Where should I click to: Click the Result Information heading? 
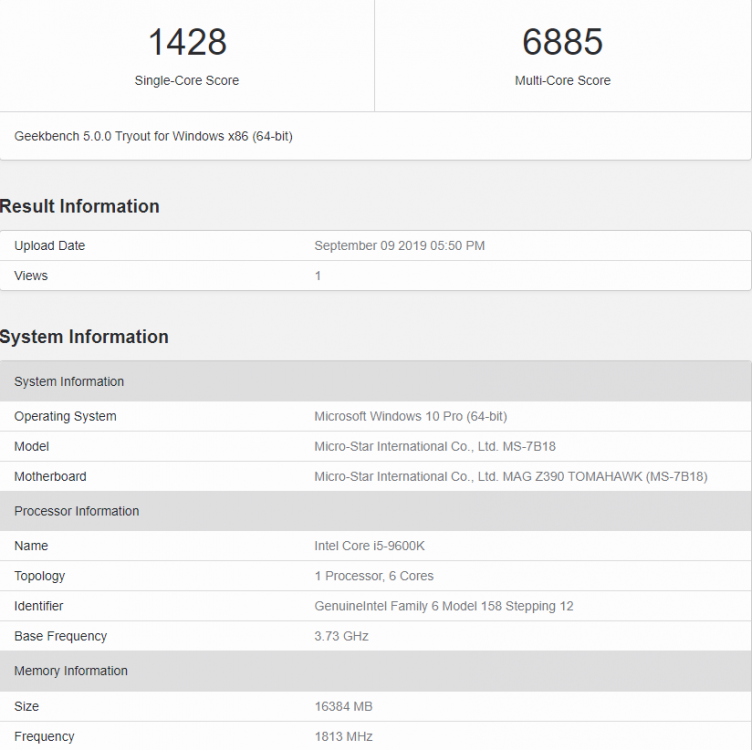80,206
